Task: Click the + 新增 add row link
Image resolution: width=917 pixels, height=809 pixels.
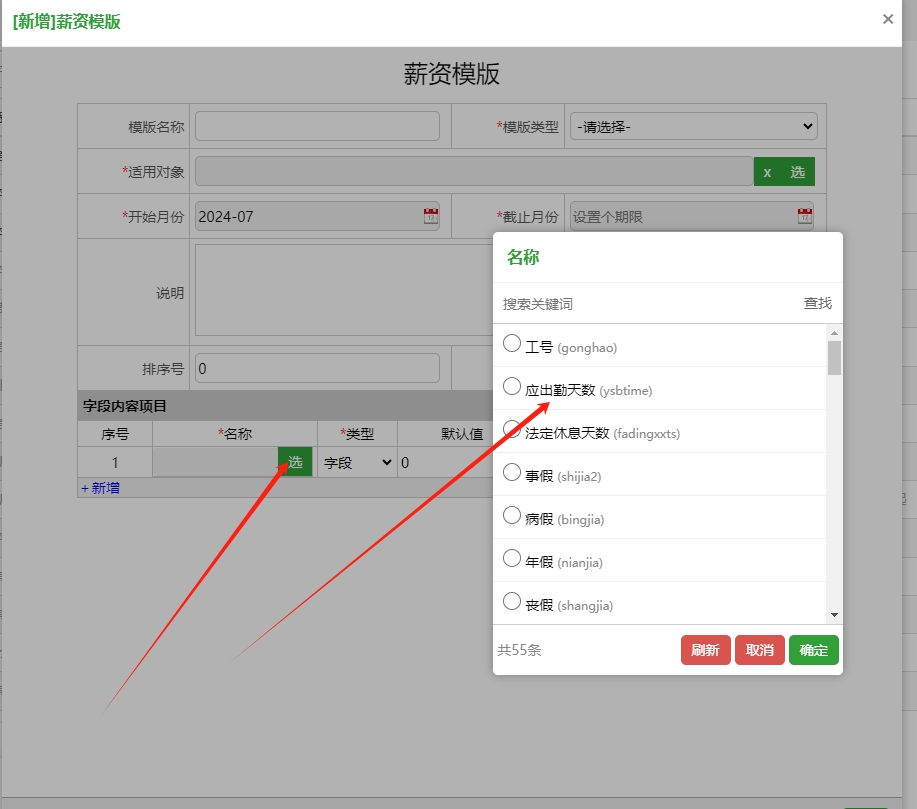Action: [x=100, y=488]
